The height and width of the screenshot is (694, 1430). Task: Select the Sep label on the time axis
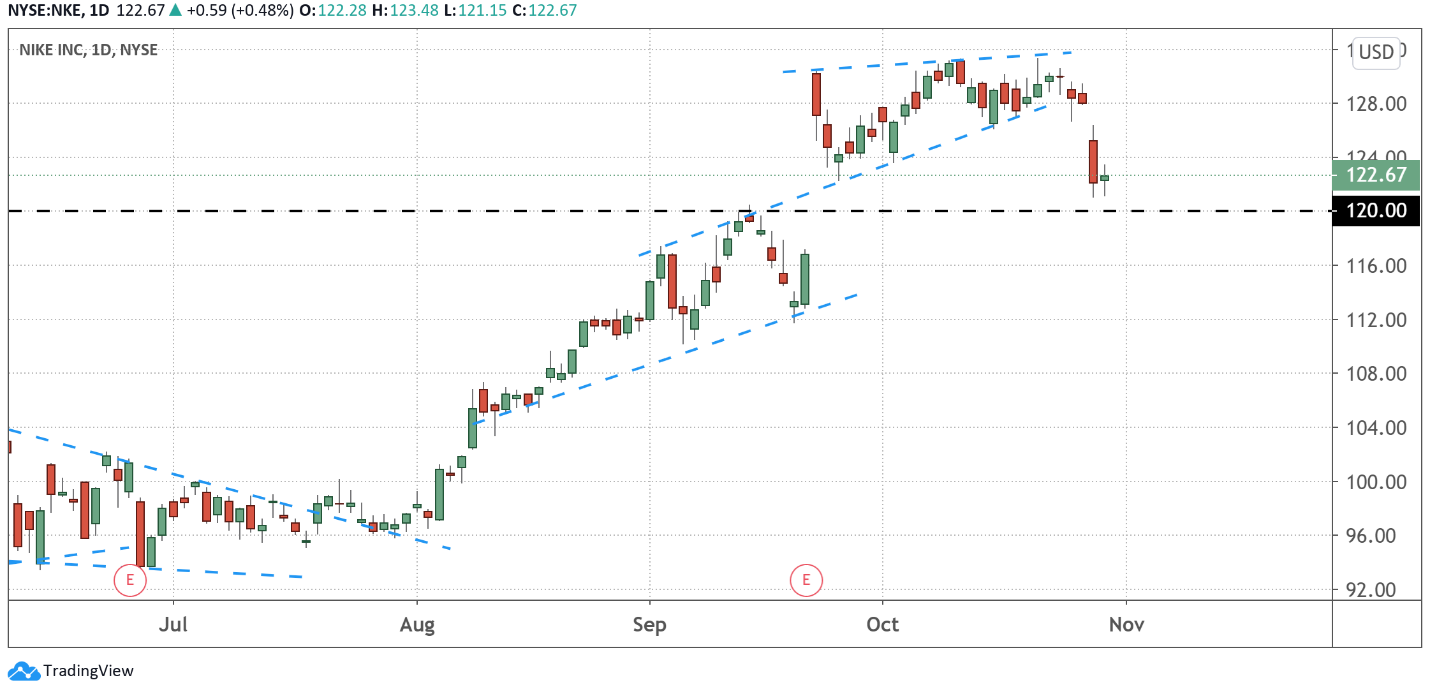click(650, 625)
